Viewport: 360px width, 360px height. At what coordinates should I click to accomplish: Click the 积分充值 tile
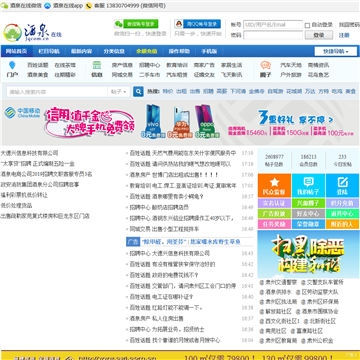343,203
